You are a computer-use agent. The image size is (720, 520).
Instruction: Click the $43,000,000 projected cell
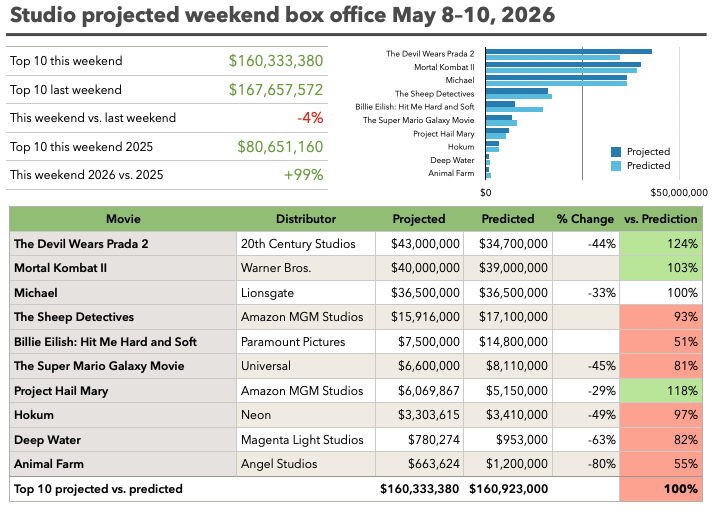pos(419,243)
